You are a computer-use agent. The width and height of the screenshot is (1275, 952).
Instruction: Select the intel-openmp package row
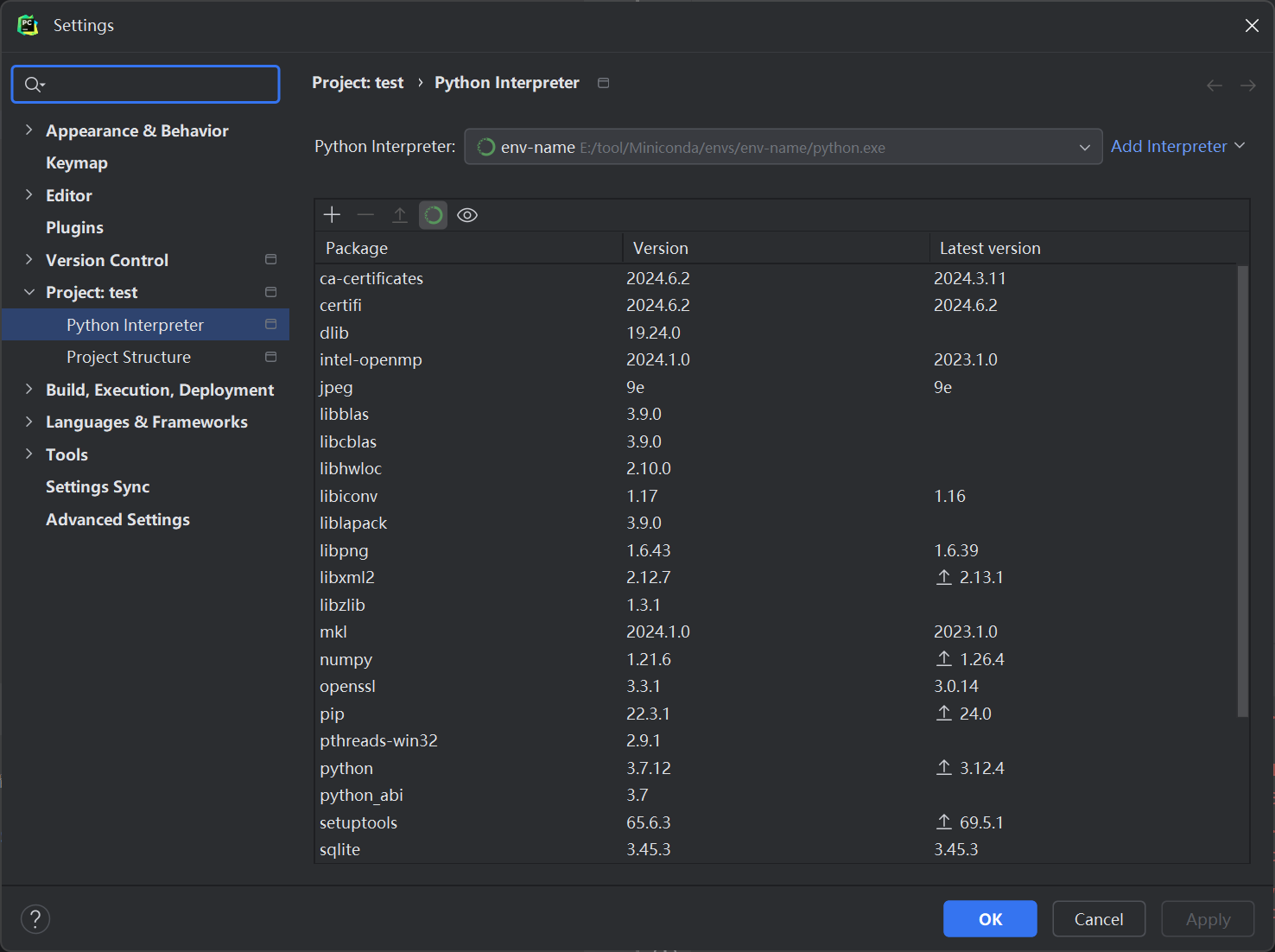(776, 359)
